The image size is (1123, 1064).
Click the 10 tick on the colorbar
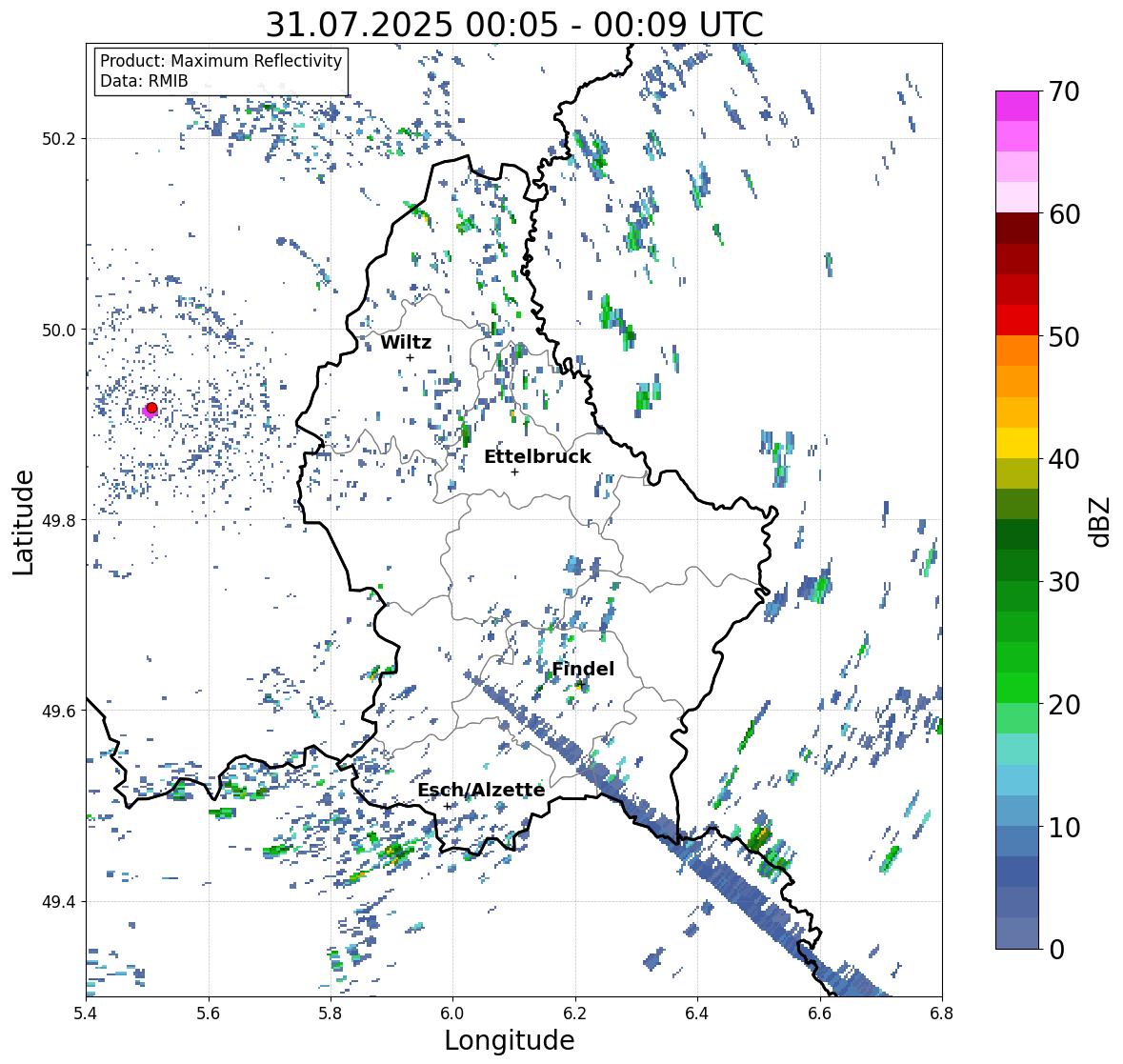1064,827
